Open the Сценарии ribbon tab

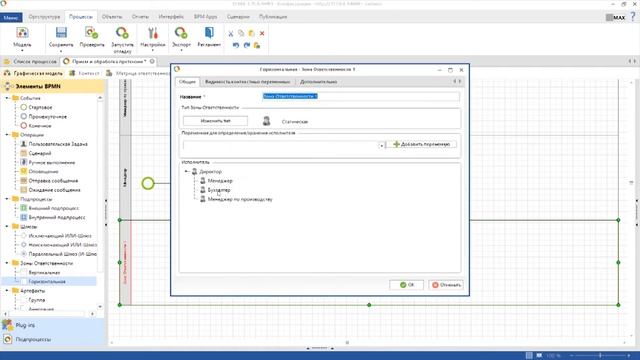238,17
